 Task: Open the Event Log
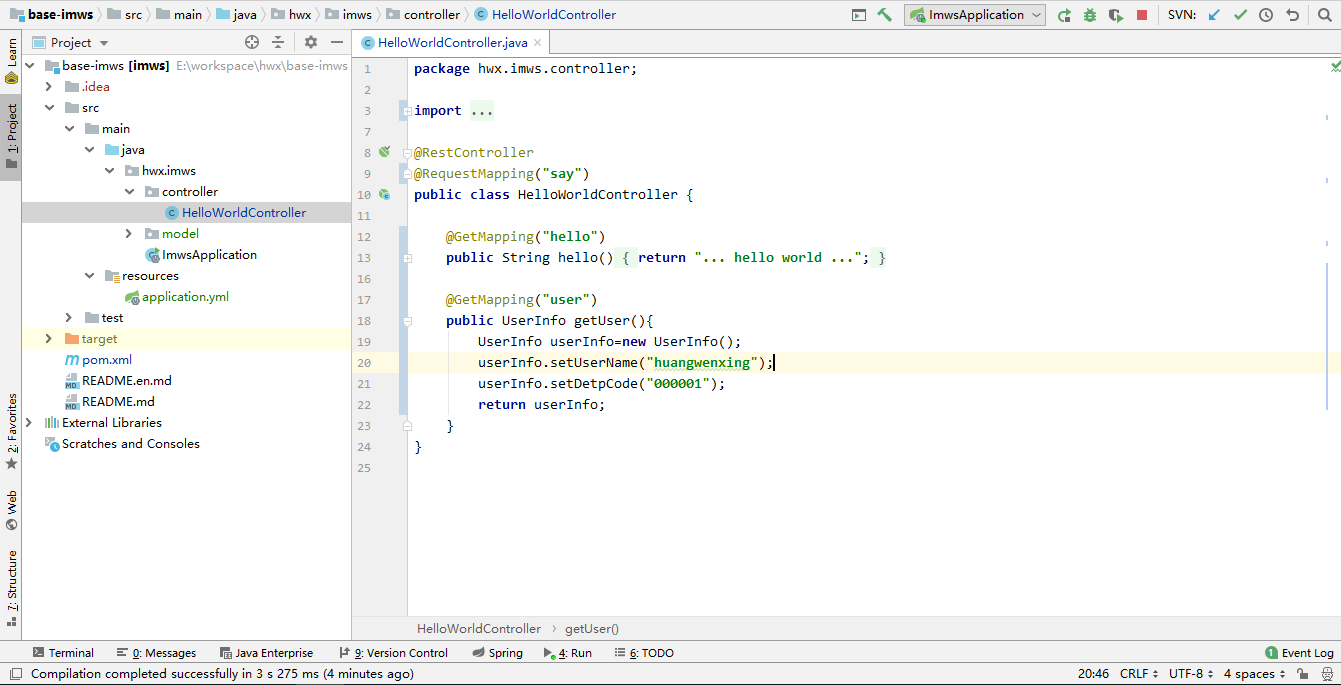[1299, 653]
